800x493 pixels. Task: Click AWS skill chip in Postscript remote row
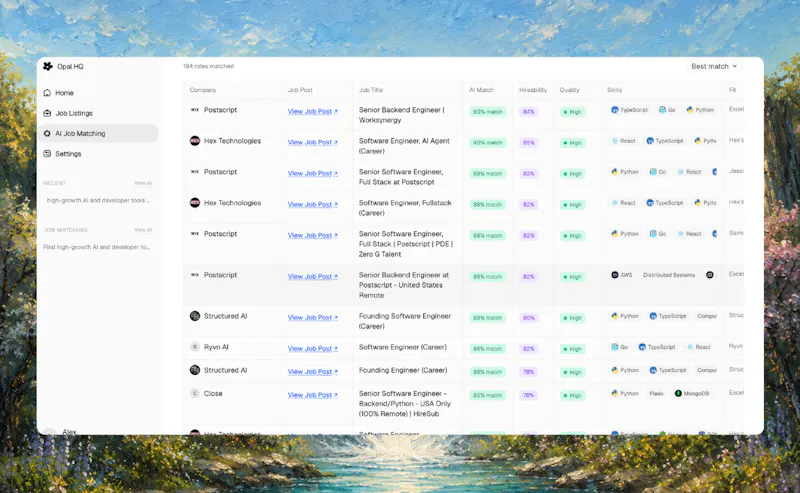[x=622, y=275]
